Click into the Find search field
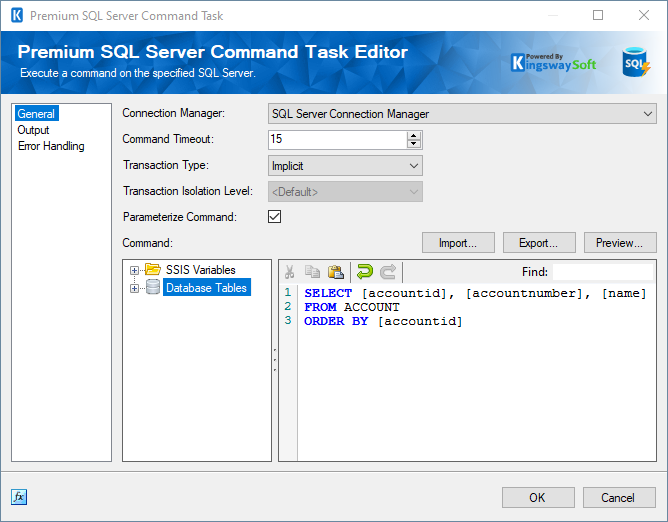This screenshot has height=522, width=668. pos(602,272)
